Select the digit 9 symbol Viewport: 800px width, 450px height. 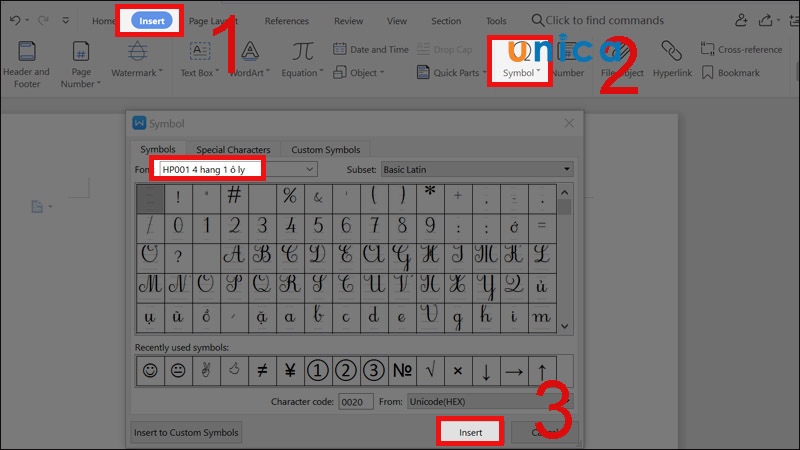point(430,228)
